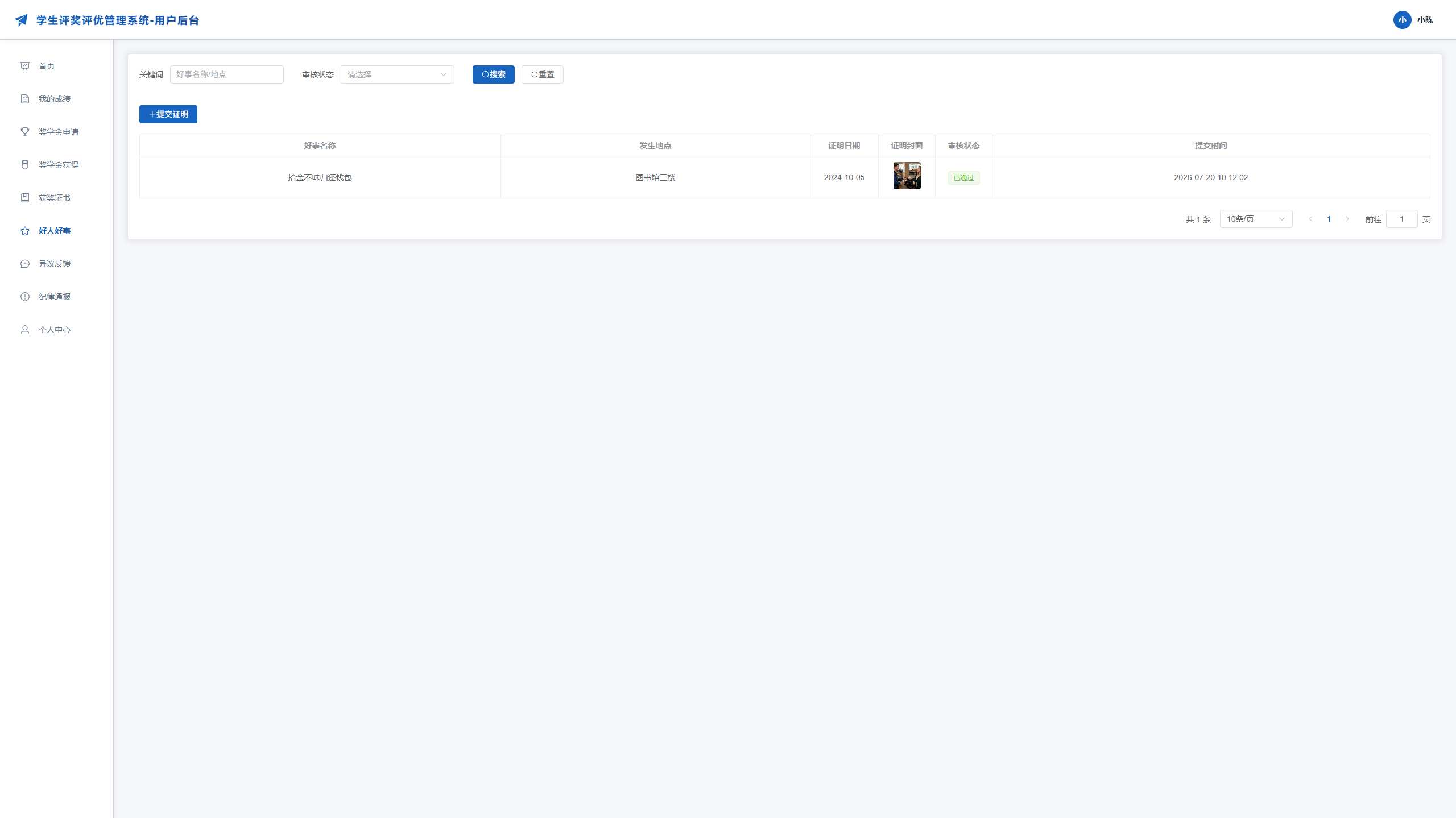1456x818 pixels.
Task: Click the next page arrow
Action: click(x=1347, y=219)
